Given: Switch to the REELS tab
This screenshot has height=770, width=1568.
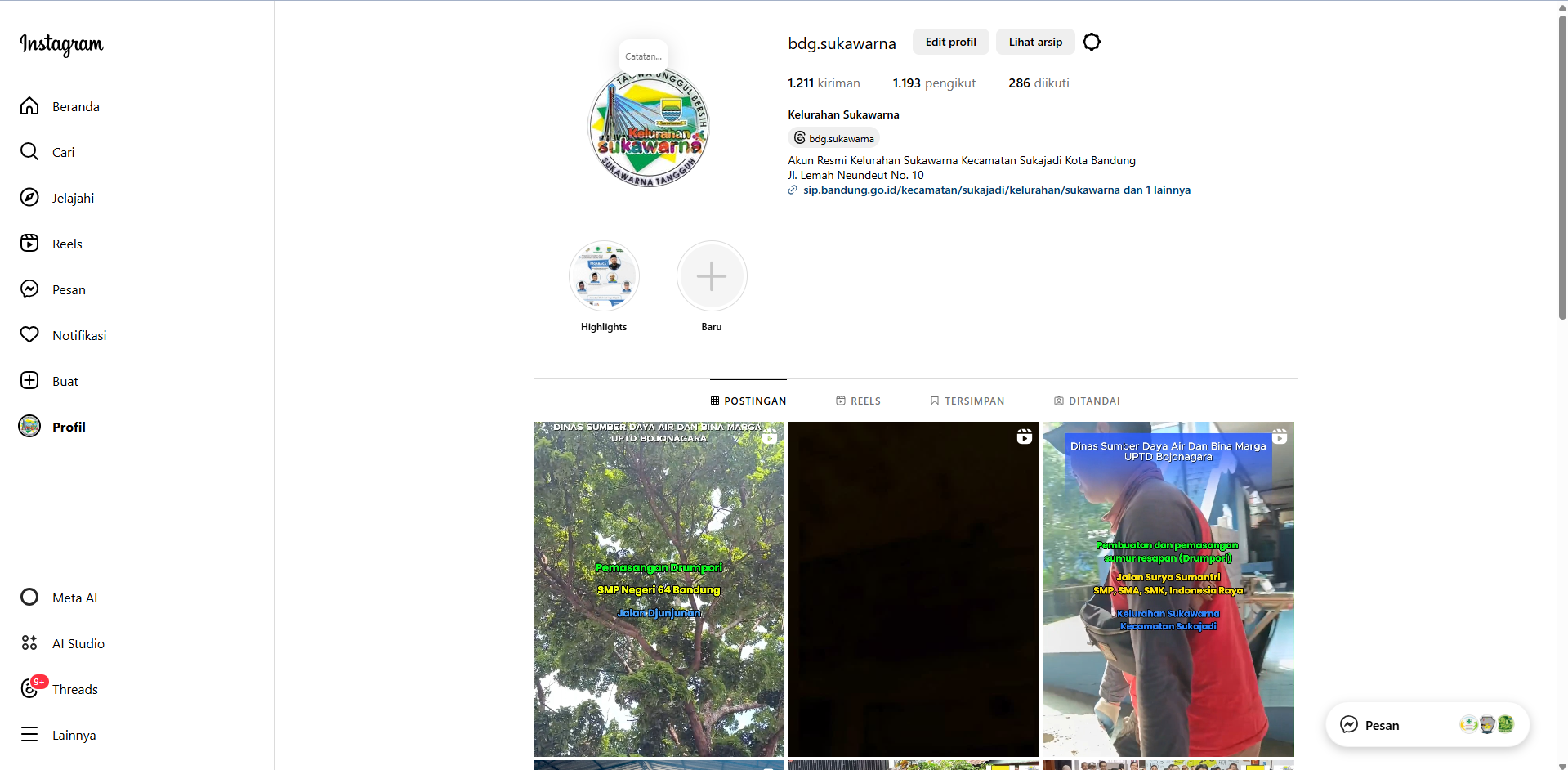Looking at the screenshot, I should pos(858,401).
